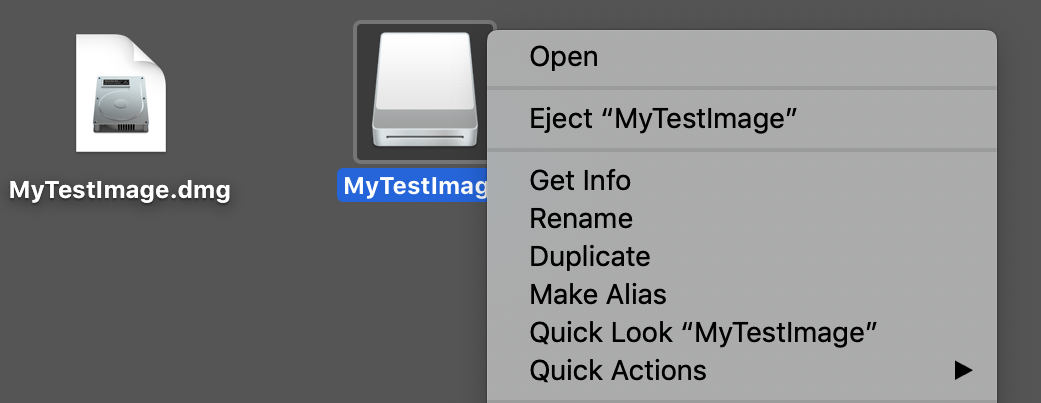The width and height of the screenshot is (1041, 403).
Task: Eject "MyTestImage" via the context menu
Action: (663, 120)
